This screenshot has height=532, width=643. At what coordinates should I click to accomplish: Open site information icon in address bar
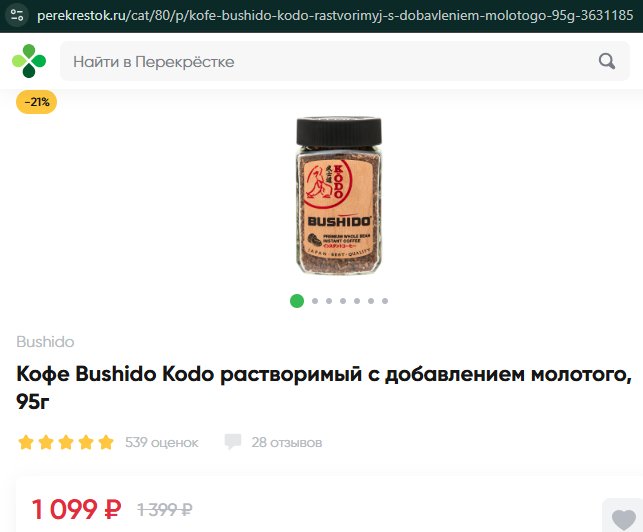pyautogui.click(x=17, y=16)
